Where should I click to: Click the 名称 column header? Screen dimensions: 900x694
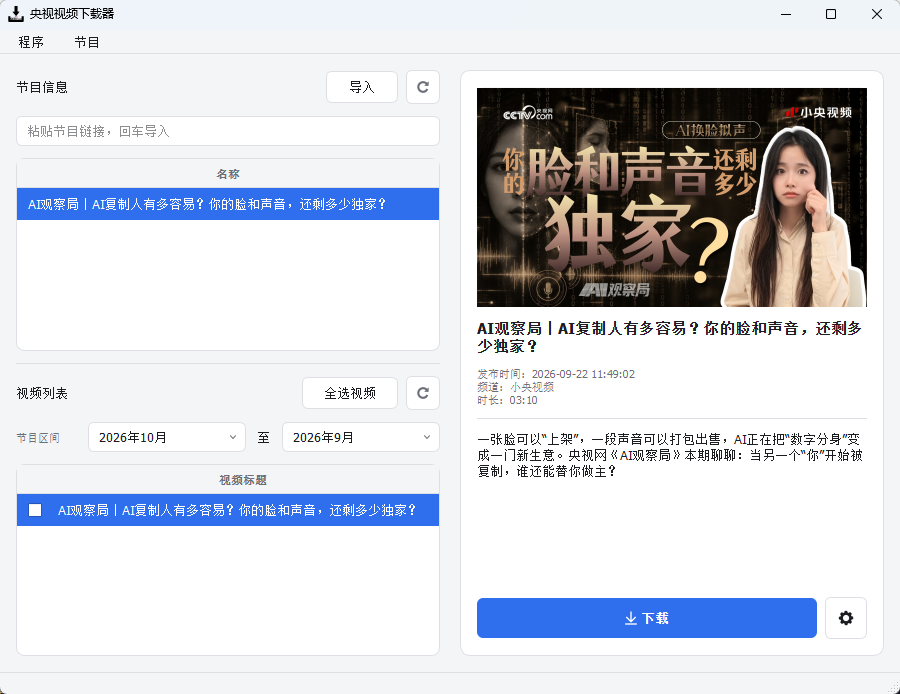point(228,174)
